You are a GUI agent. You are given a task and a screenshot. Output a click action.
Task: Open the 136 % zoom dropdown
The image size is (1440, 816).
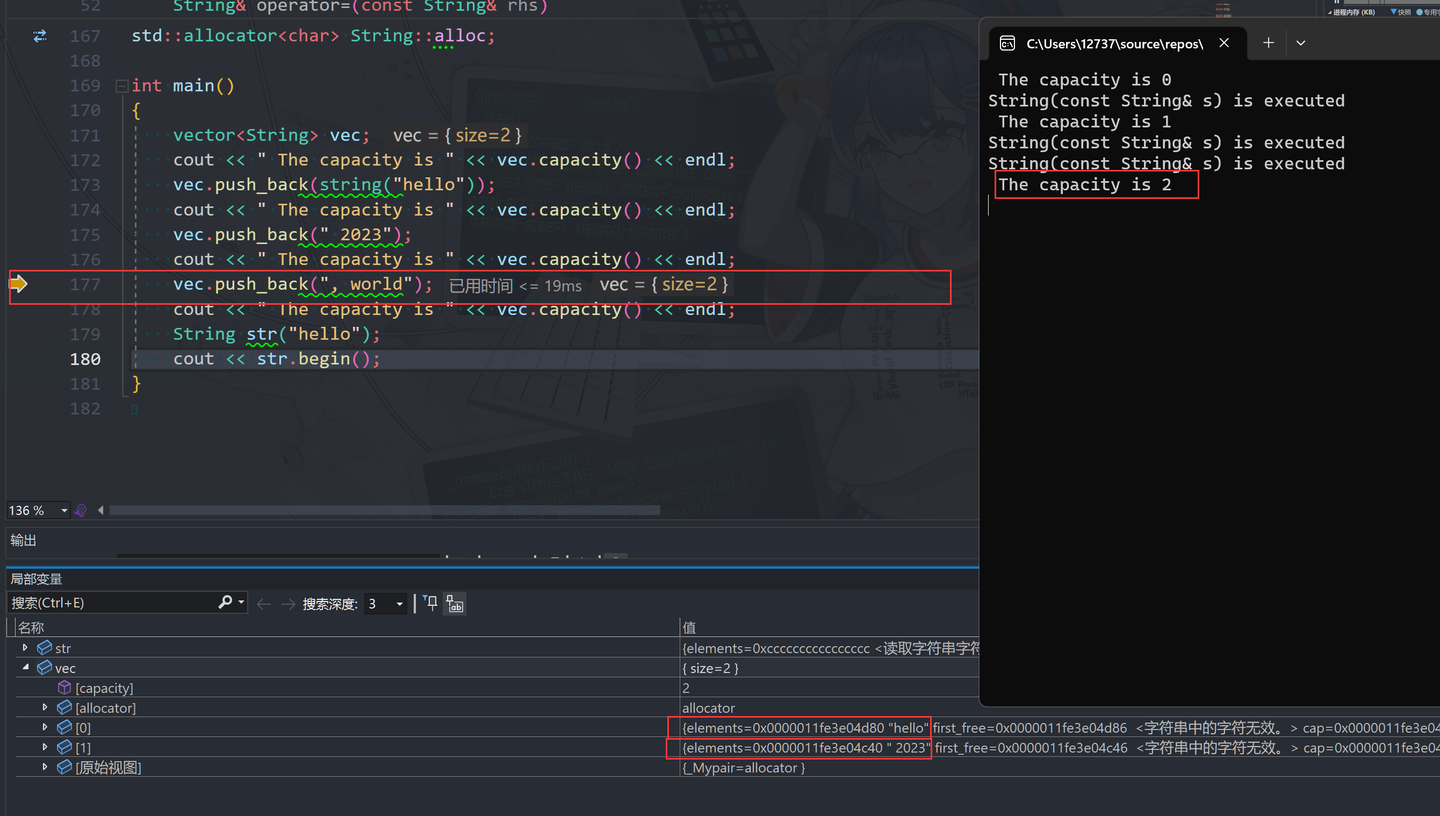point(64,510)
